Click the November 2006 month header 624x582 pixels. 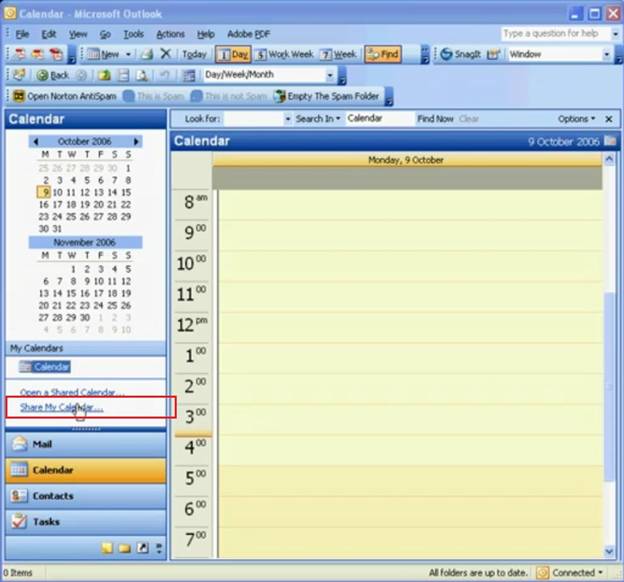point(85,242)
